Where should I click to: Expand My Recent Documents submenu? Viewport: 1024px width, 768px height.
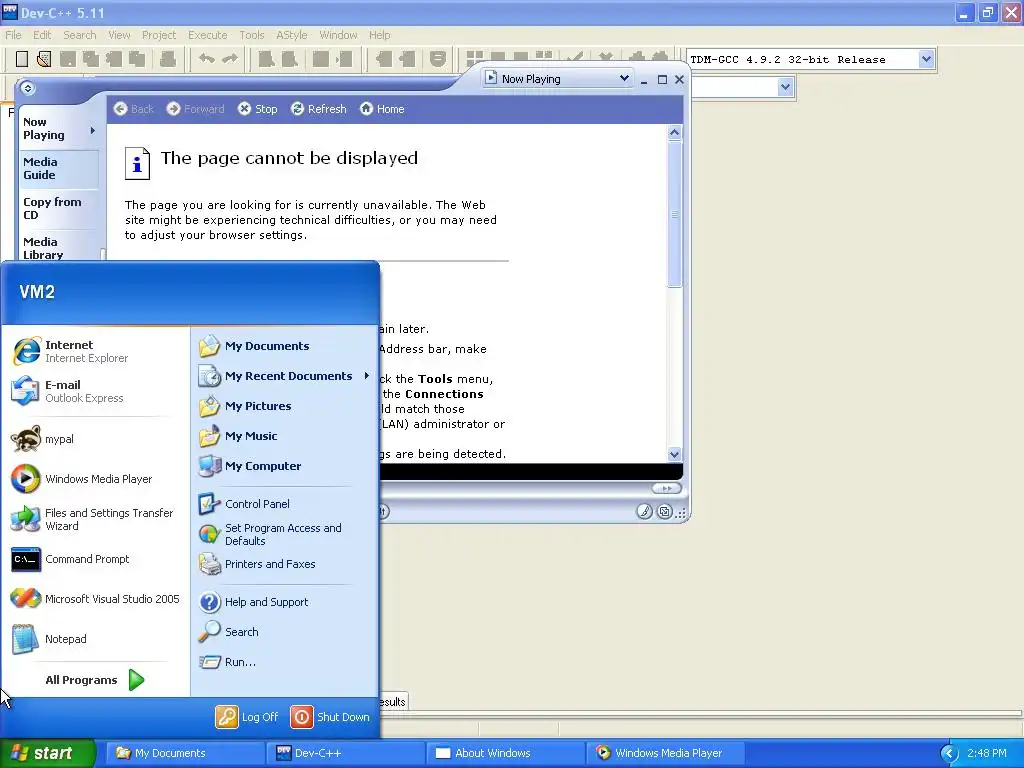[367, 376]
